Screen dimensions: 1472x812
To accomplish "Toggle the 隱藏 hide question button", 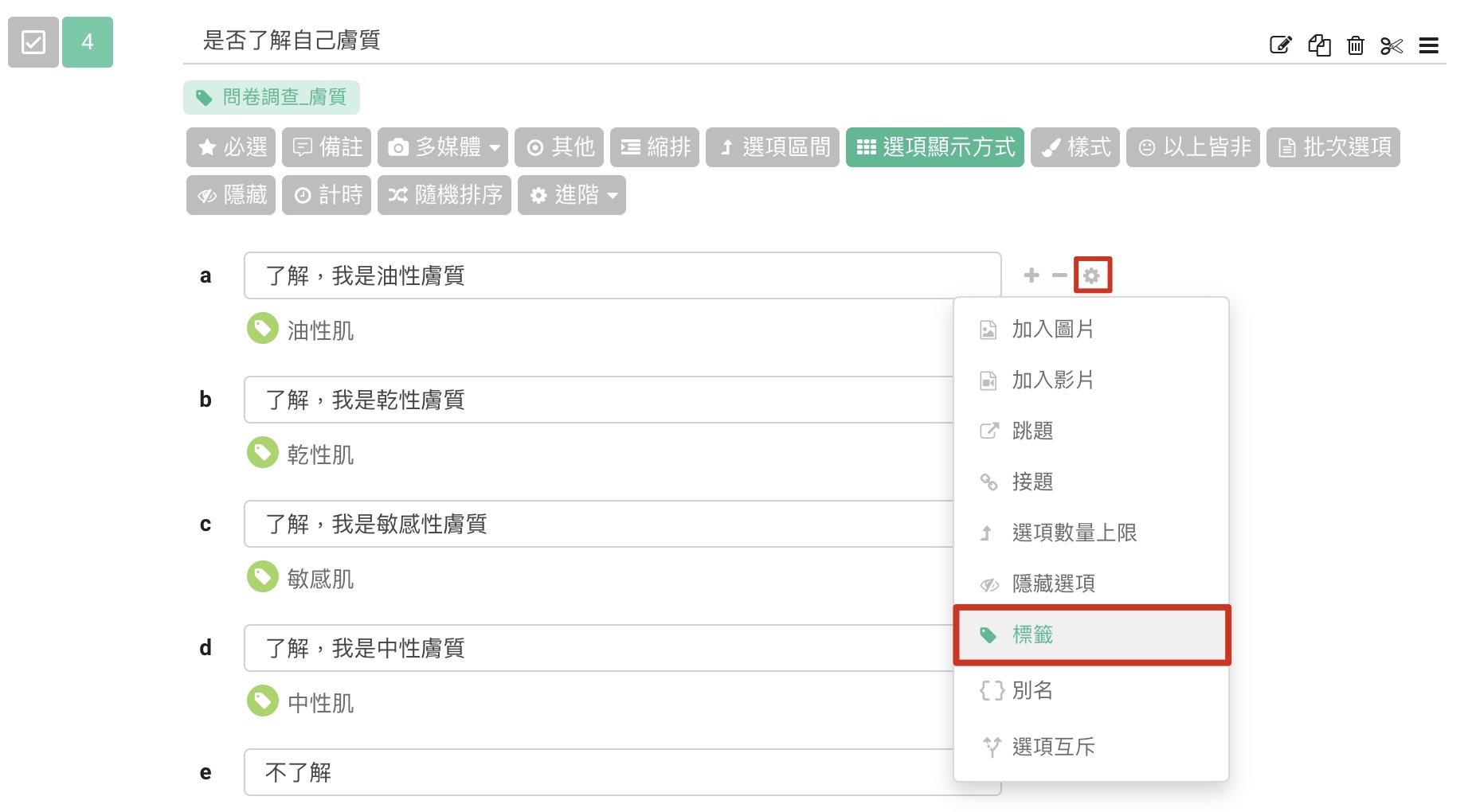I will click(x=231, y=195).
